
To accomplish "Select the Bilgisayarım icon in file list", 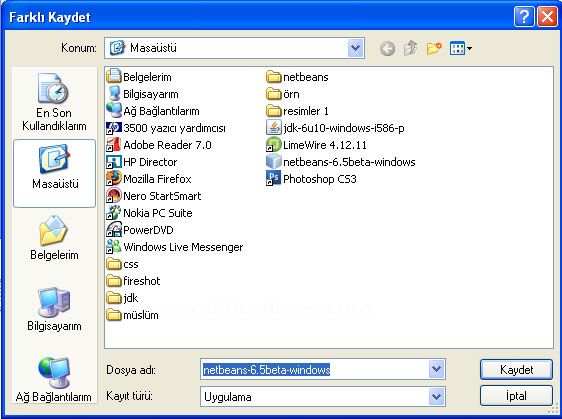I will click(x=114, y=94).
